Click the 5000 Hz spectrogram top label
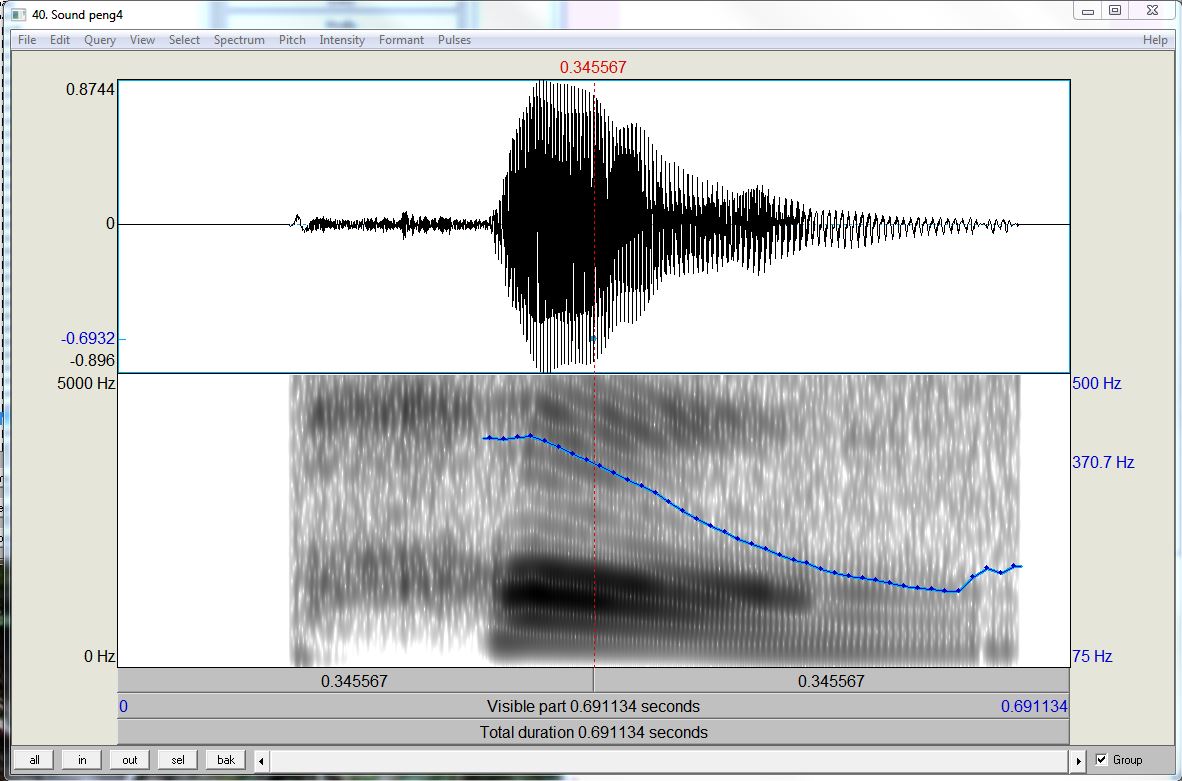The height and width of the screenshot is (781, 1182). pyautogui.click(x=86, y=383)
